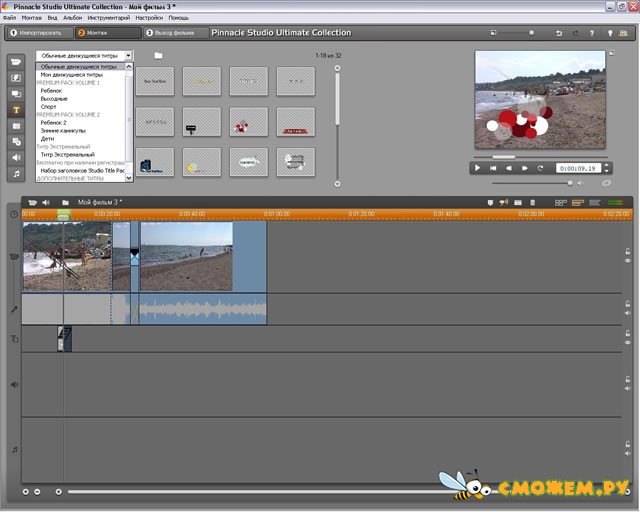Open the Вид menu

point(52,18)
